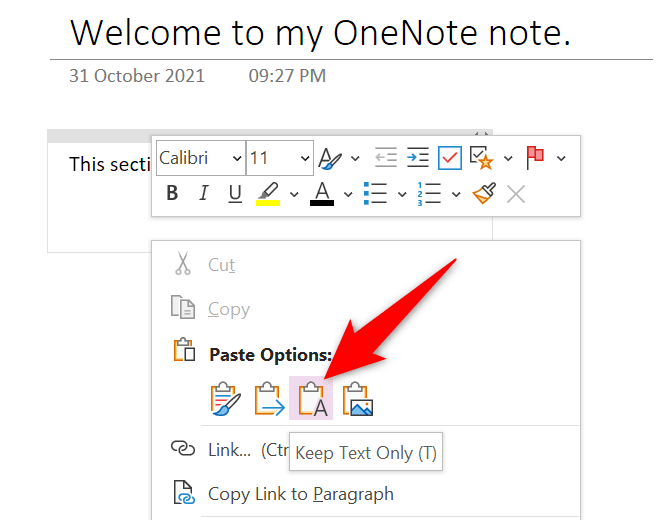Click the Paste Options clipboard icon
This screenshot has height=520, width=663.
pyautogui.click(x=184, y=350)
